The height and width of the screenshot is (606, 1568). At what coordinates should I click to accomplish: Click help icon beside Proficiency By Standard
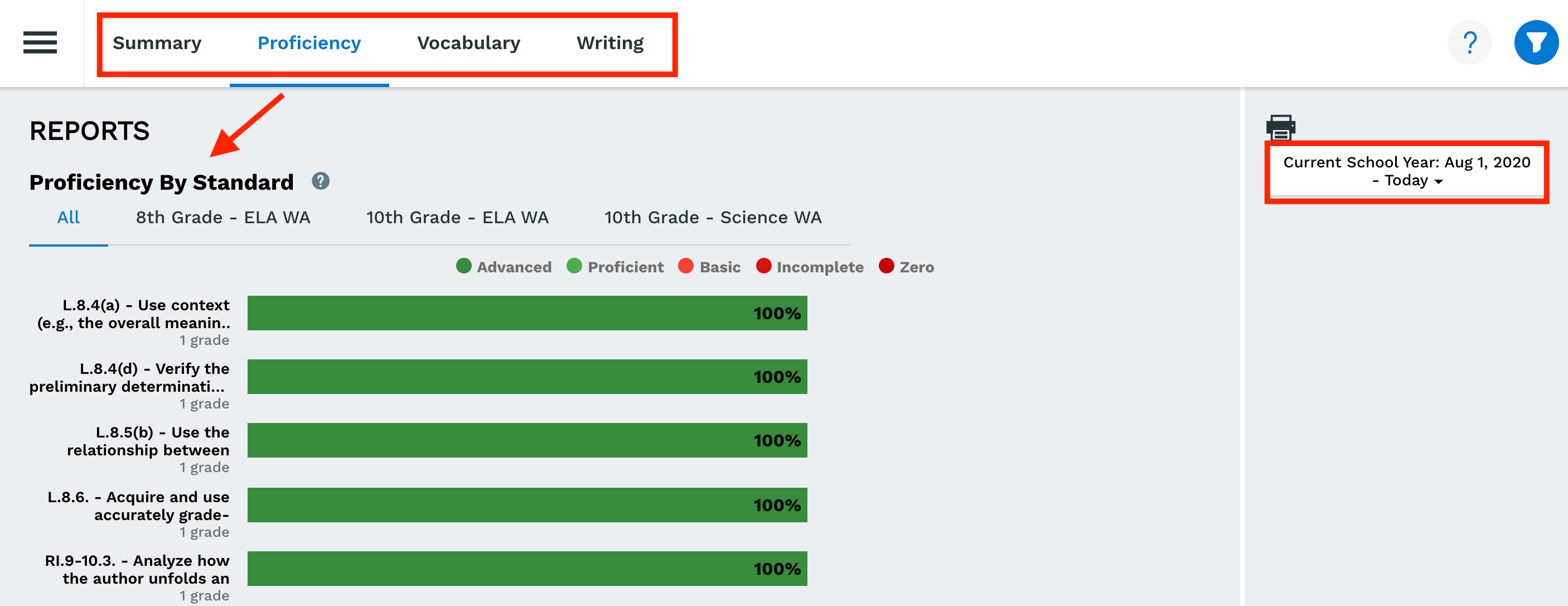321,181
